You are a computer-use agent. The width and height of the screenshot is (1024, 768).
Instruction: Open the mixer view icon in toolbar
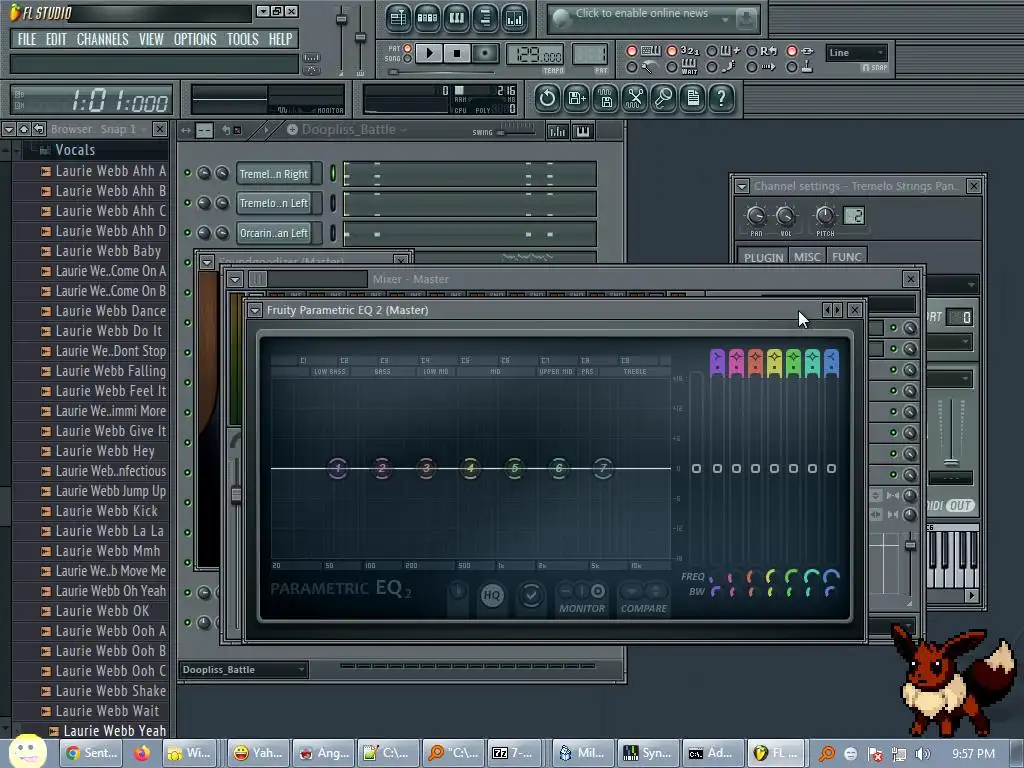[x=515, y=18]
